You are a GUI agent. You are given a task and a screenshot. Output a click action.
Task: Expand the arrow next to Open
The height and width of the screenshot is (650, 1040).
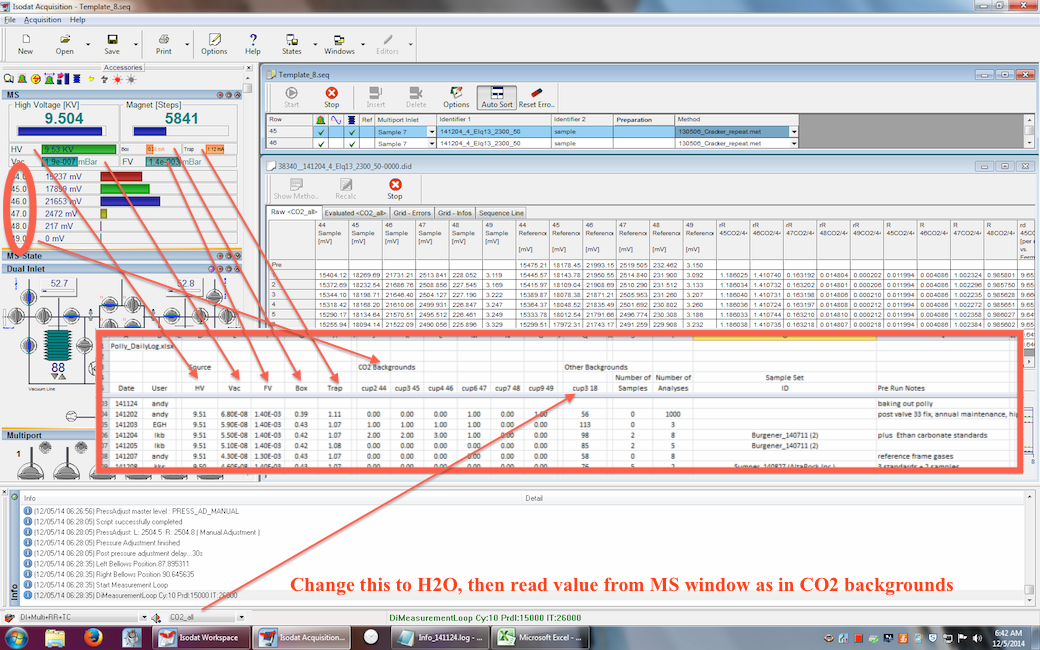point(88,44)
